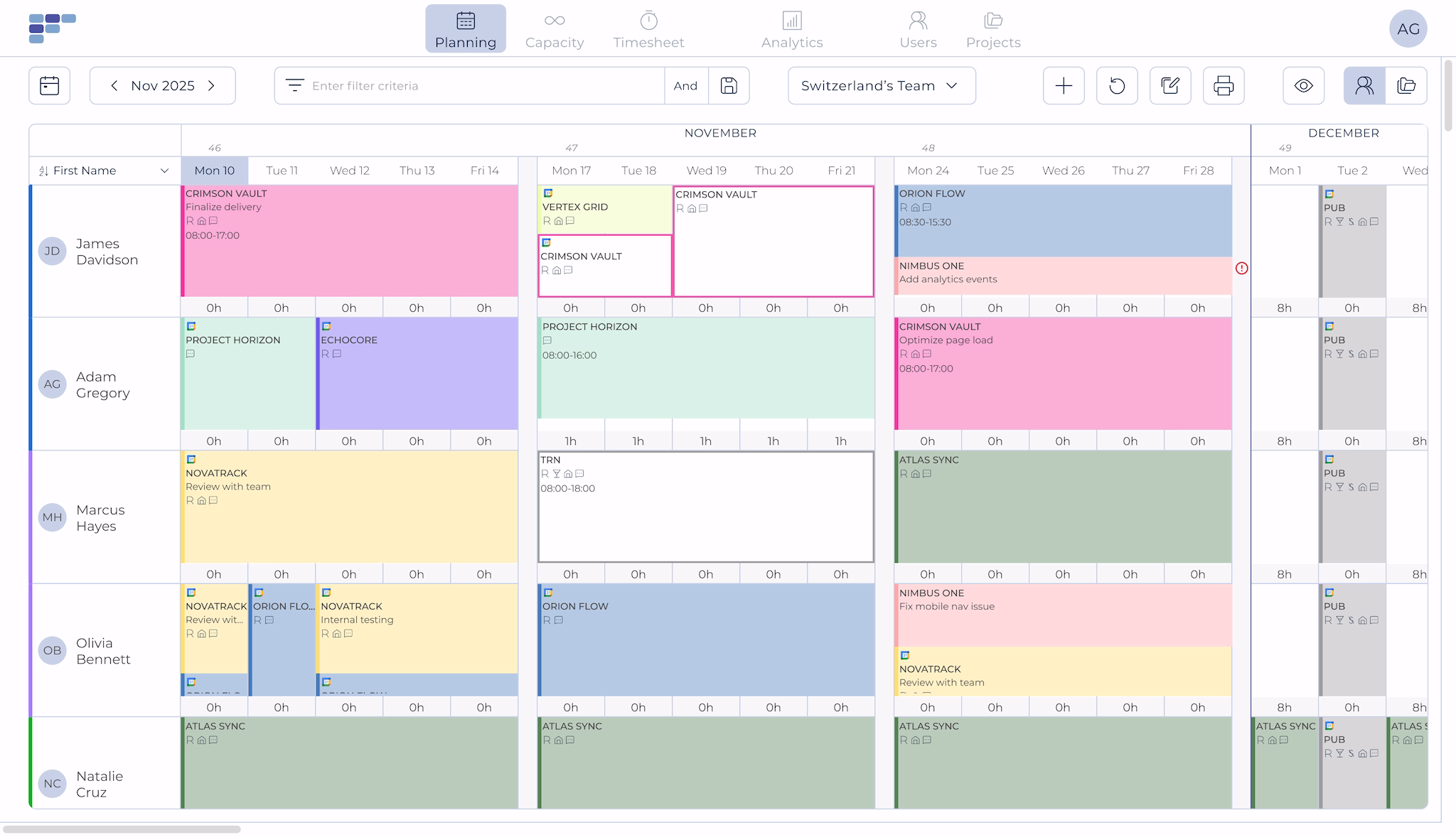The height and width of the screenshot is (837, 1456).
Task: Click the horizontal scrollbar at bottom
Action: 122,829
